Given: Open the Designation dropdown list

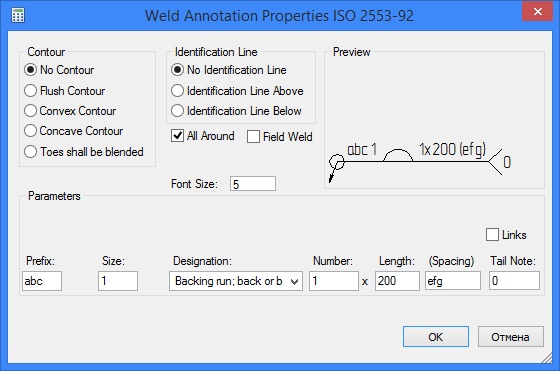Looking at the screenshot, I should pyautogui.click(x=236, y=281).
